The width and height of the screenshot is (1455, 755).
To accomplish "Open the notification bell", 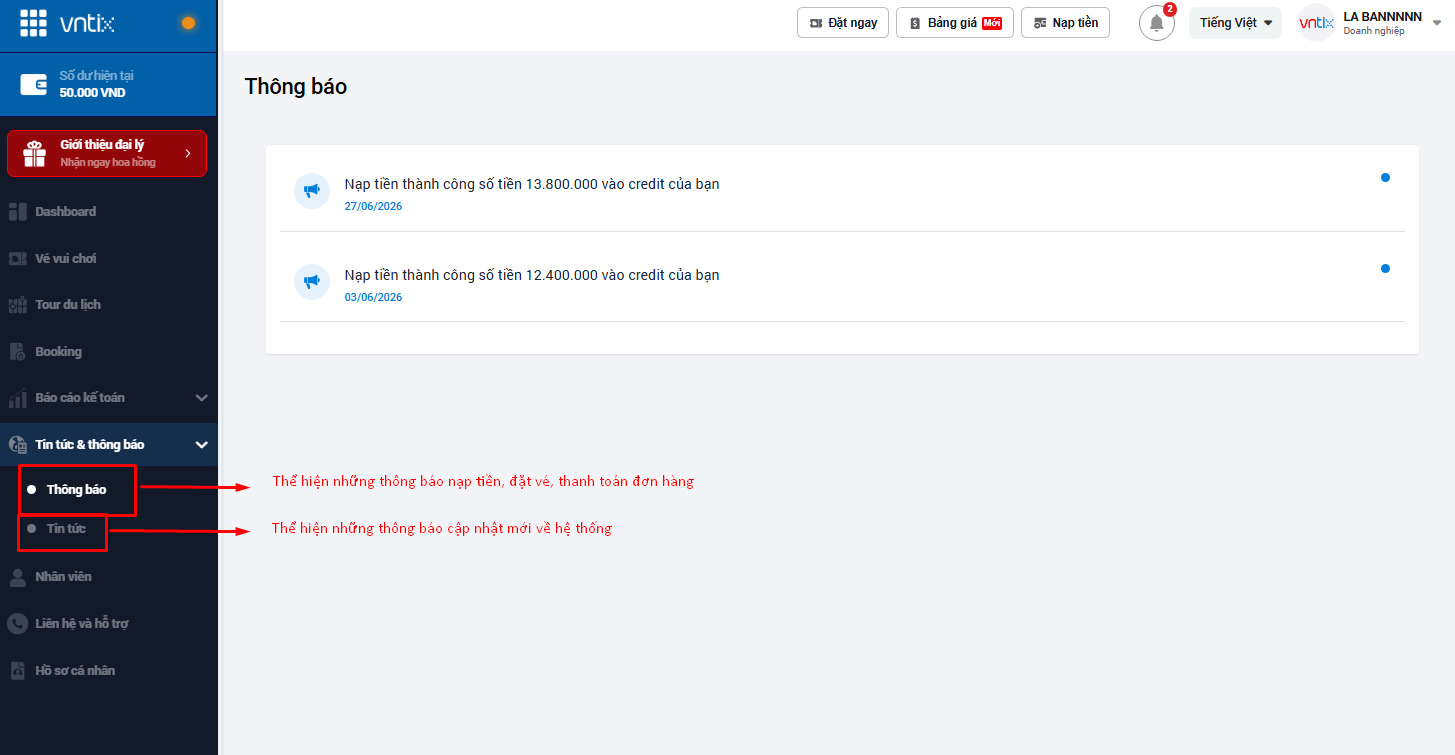I will click(x=1157, y=23).
